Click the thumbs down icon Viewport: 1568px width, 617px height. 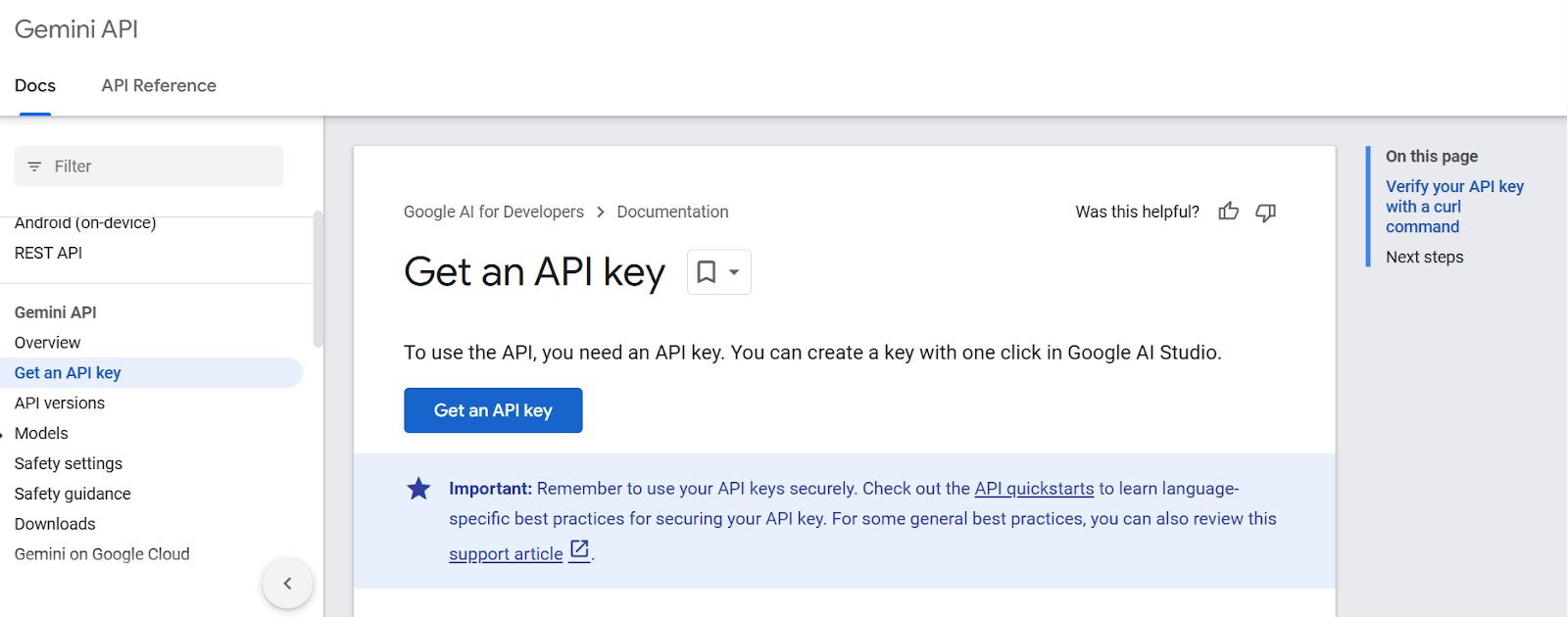[1266, 213]
